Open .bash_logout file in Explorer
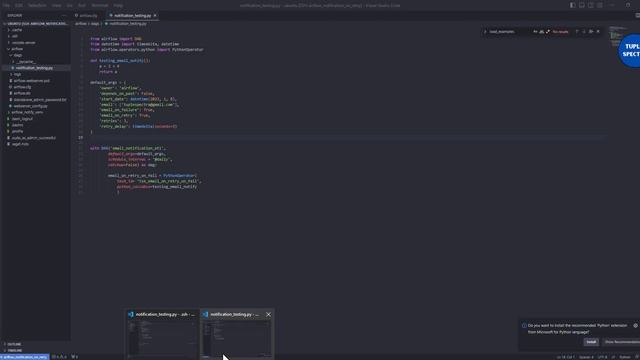Image resolution: width=640 pixels, height=360 pixels. [22, 119]
